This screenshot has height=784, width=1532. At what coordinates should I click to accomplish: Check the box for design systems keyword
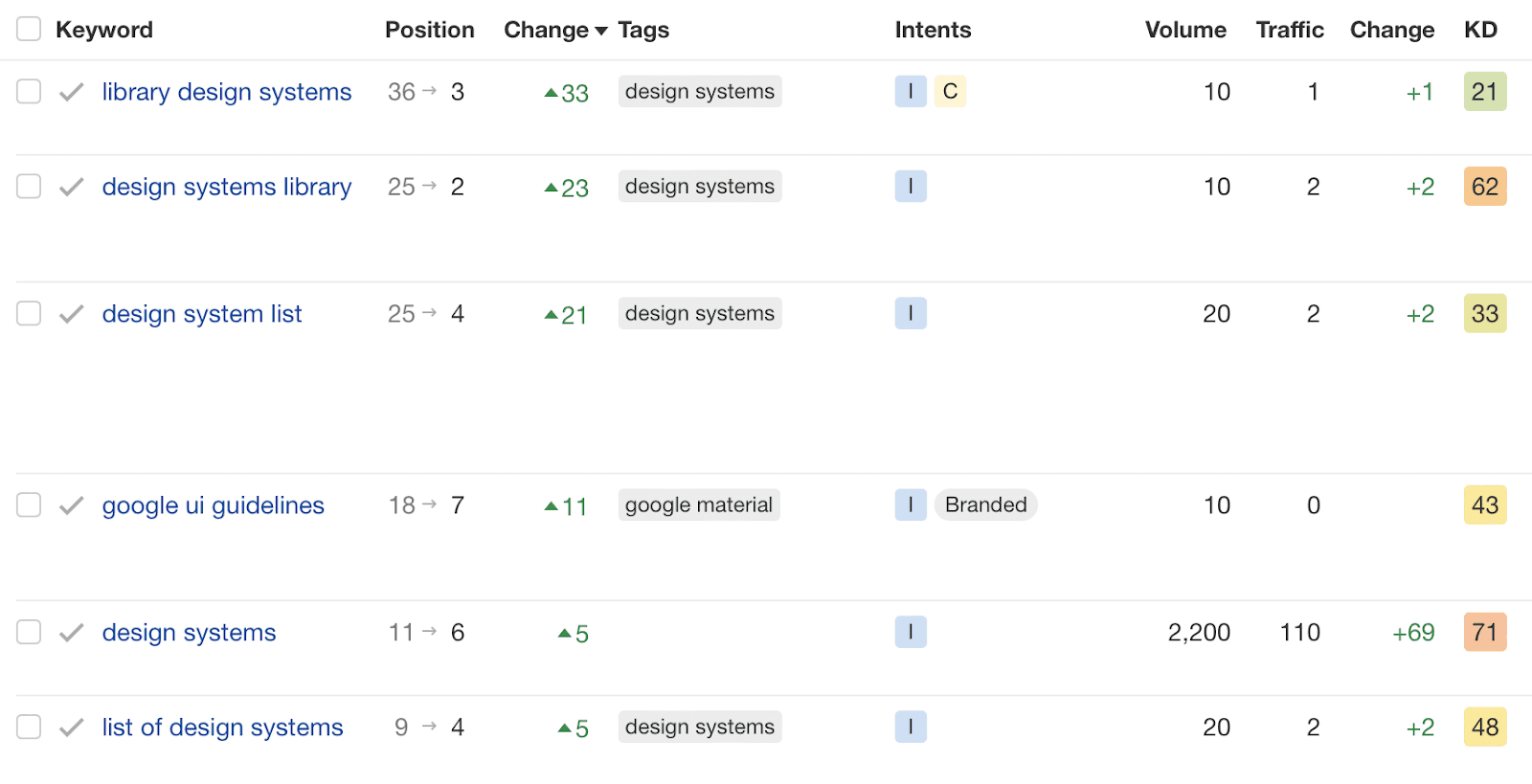click(29, 633)
